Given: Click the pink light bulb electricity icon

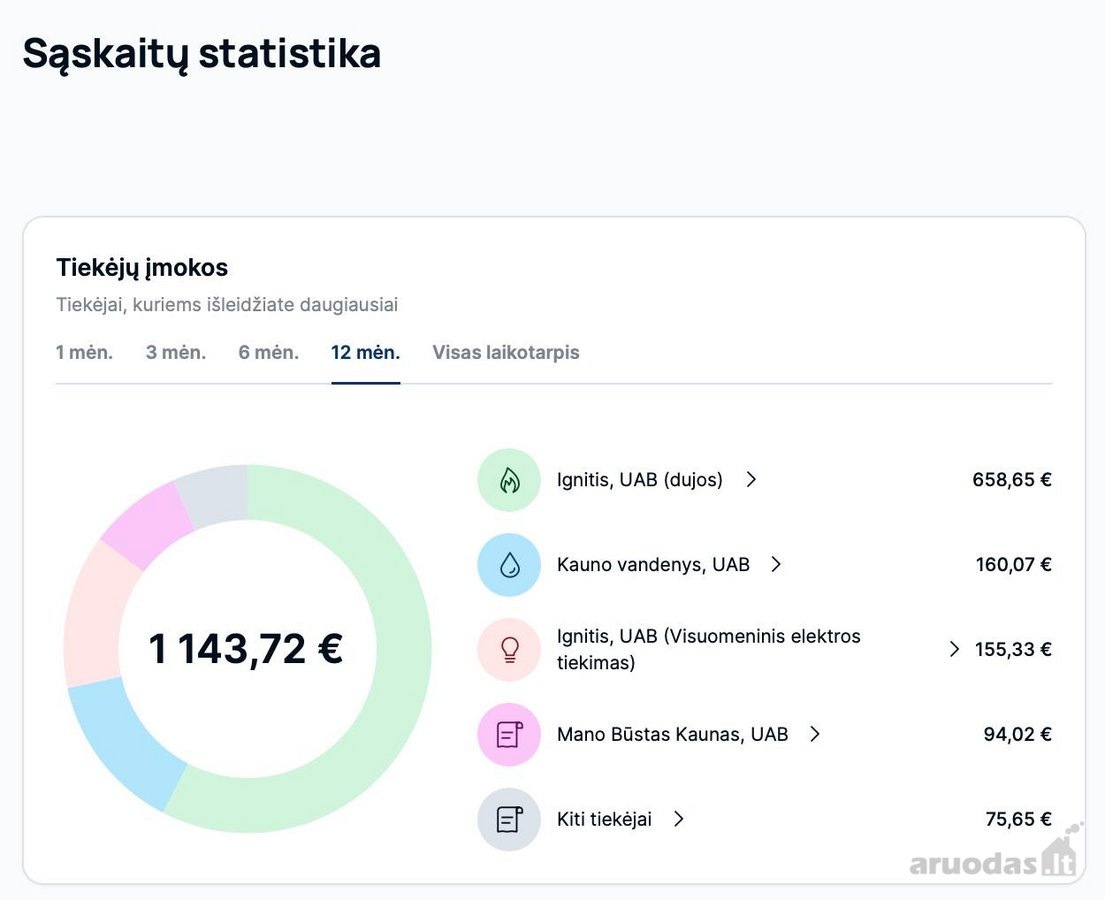Looking at the screenshot, I should pyautogui.click(x=509, y=649).
